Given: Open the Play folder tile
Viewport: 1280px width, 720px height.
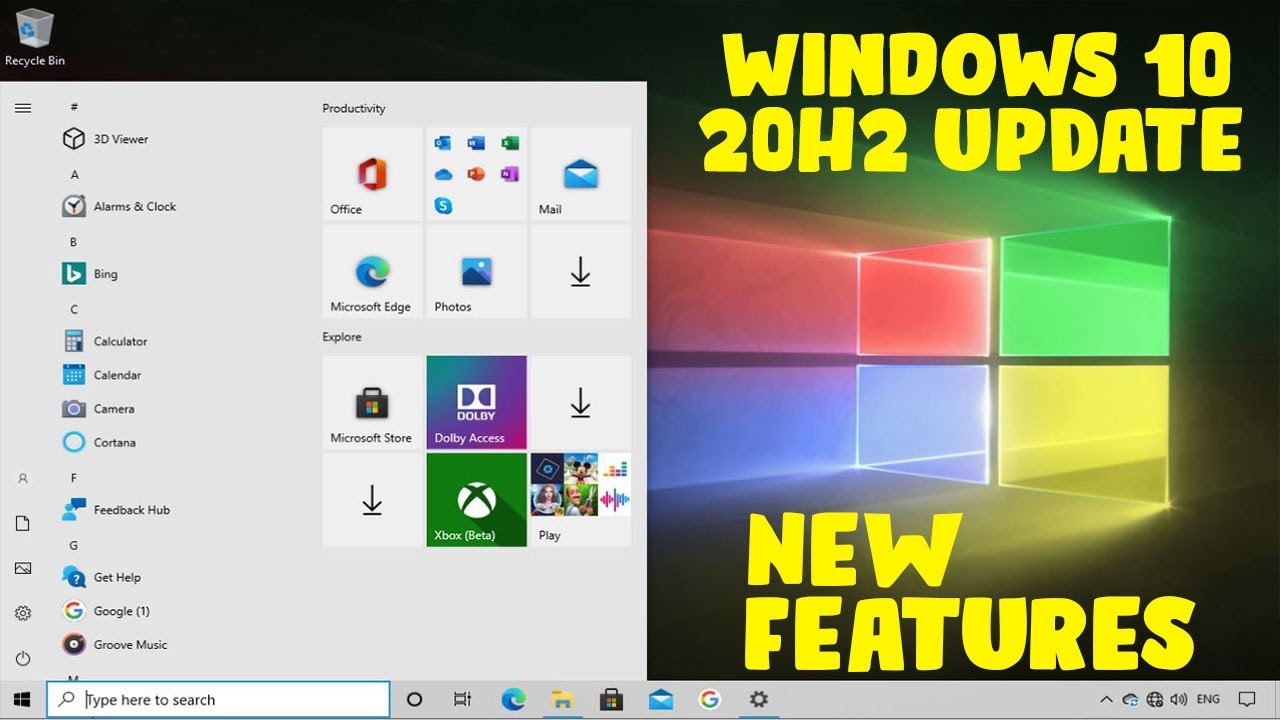Looking at the screenshot, I should (580, 500).
